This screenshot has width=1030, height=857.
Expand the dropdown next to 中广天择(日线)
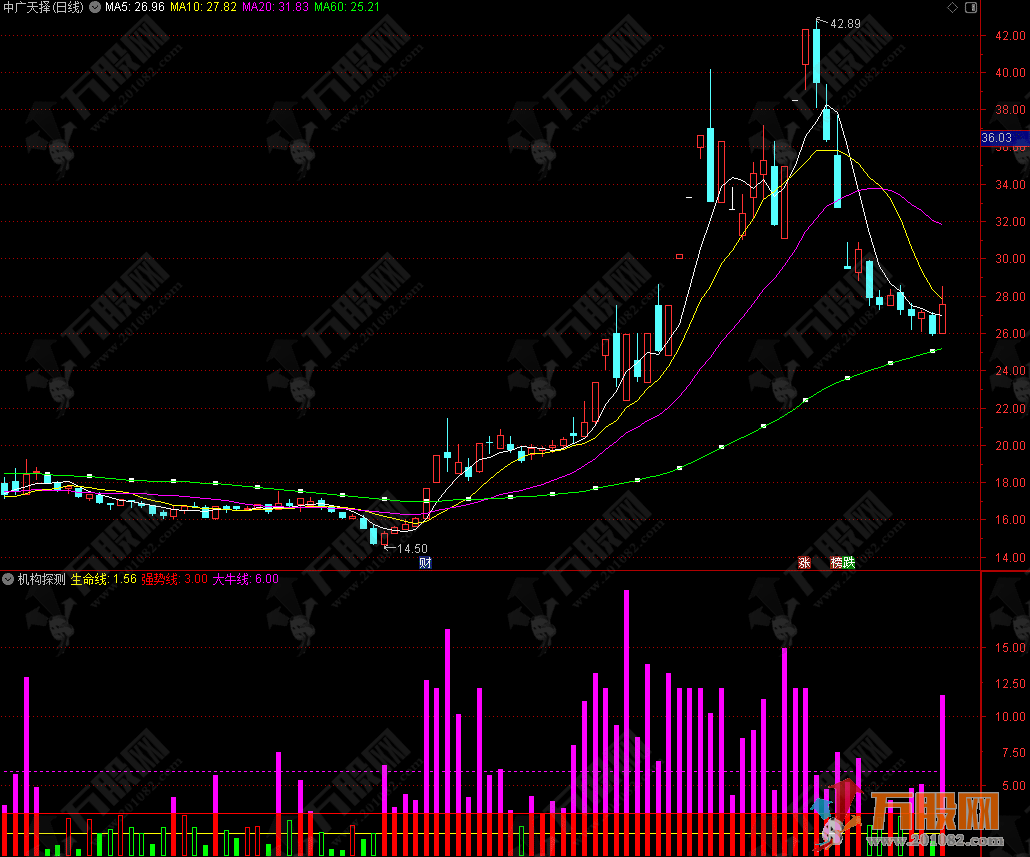point(95,8)
